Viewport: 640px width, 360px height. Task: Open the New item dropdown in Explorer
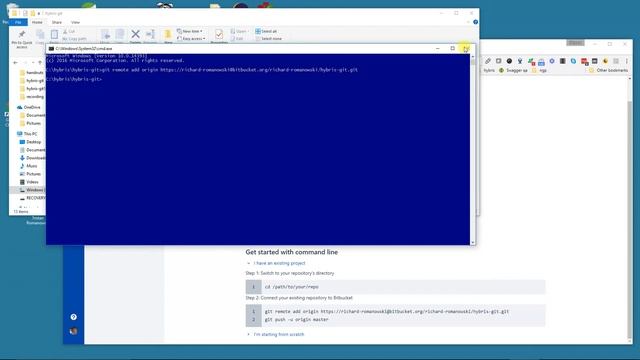pos(190,31)
